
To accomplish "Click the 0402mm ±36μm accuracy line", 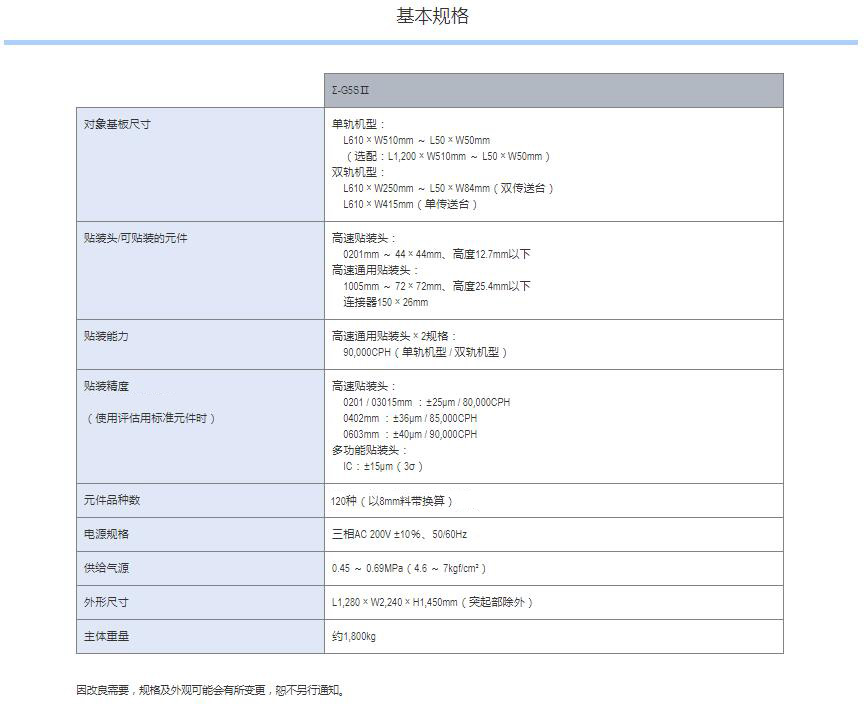I will tap(409, 418).
